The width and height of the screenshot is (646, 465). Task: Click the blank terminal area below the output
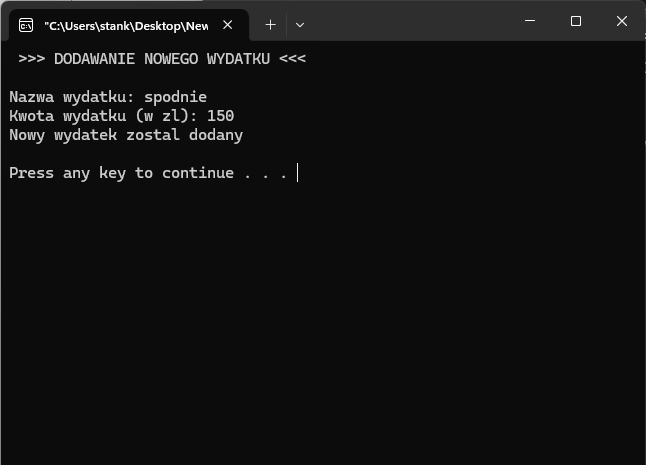[320, 320]
